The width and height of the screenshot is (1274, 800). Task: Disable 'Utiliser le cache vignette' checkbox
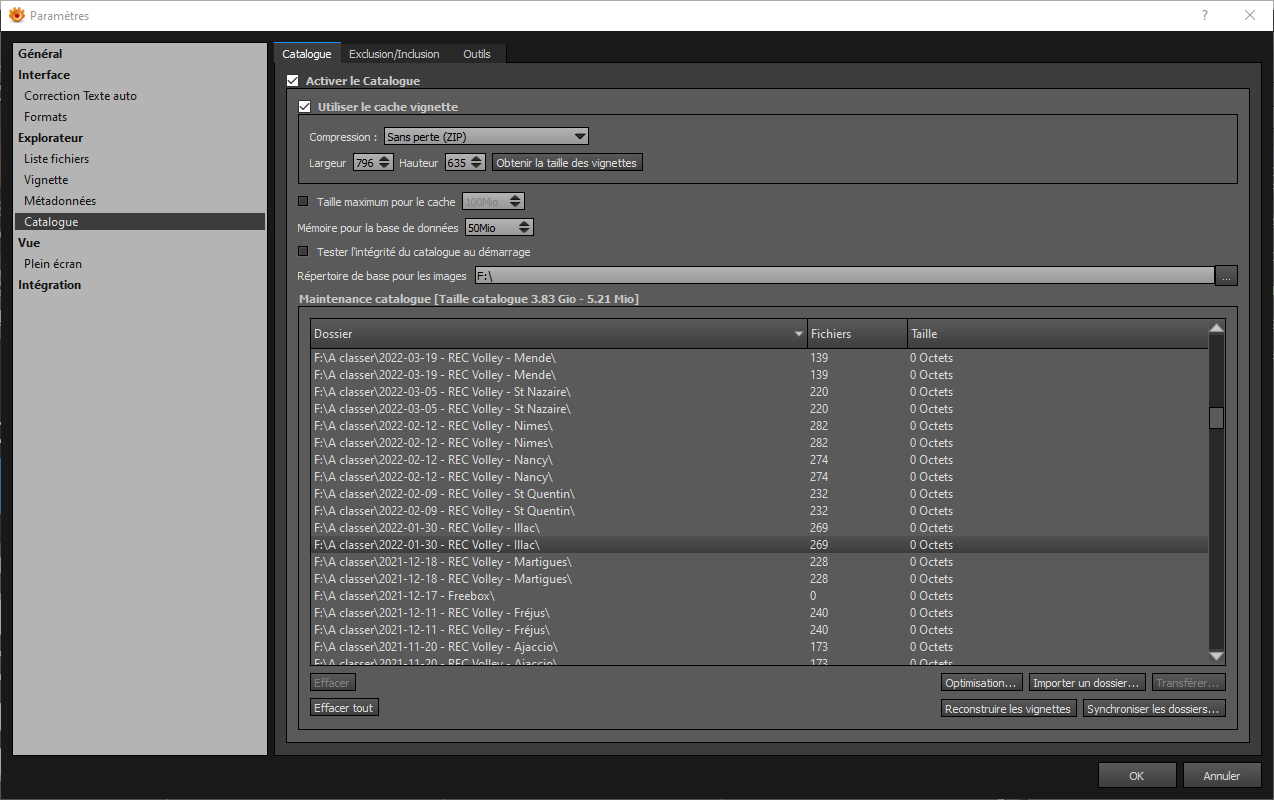tap(305, 107)
